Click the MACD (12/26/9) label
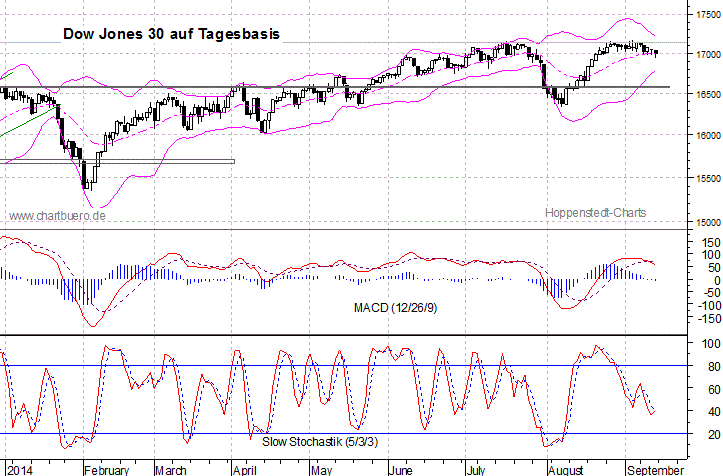The width and height of the screenshot is (723, 476). tap(395, 308)
